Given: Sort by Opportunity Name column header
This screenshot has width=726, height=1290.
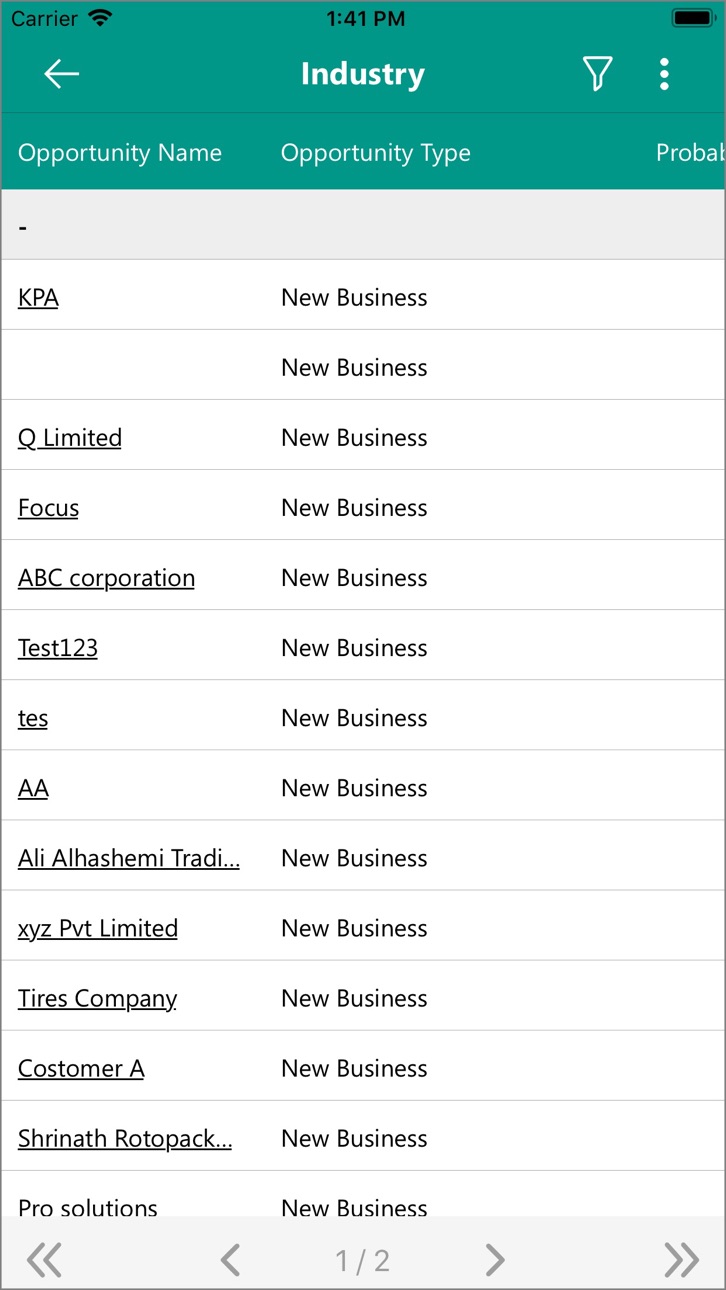Looking at the screenshot, I should (120, 153).
